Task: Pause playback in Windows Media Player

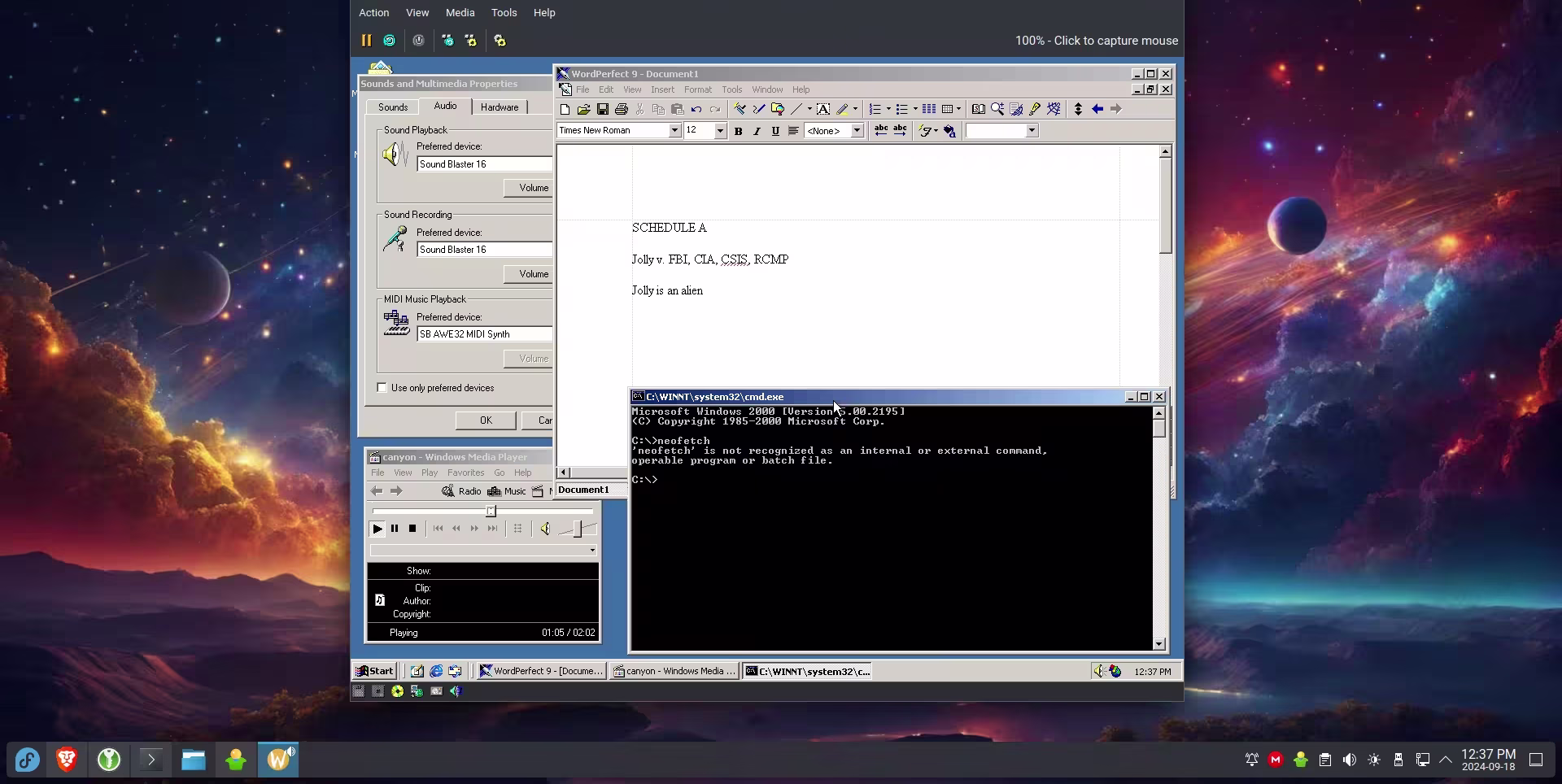Action: [x=395, y=529]
